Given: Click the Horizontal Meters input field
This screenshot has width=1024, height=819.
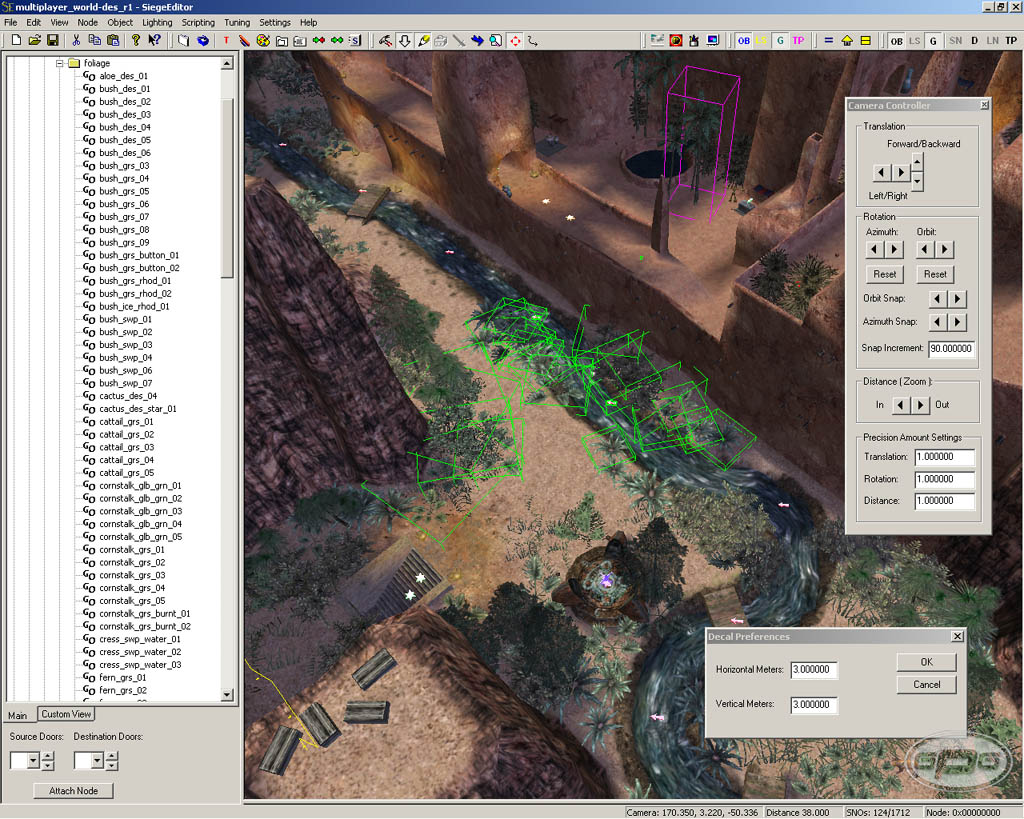Looking at the screenshot, I should 814,670.
